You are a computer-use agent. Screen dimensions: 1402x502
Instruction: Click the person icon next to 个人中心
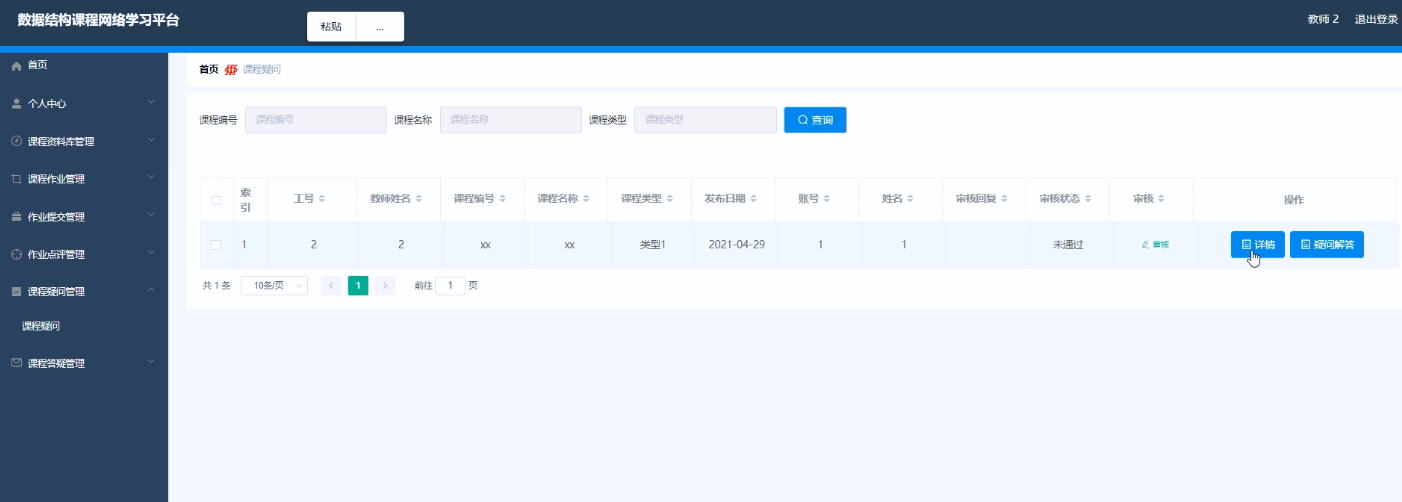pos(16,103)
